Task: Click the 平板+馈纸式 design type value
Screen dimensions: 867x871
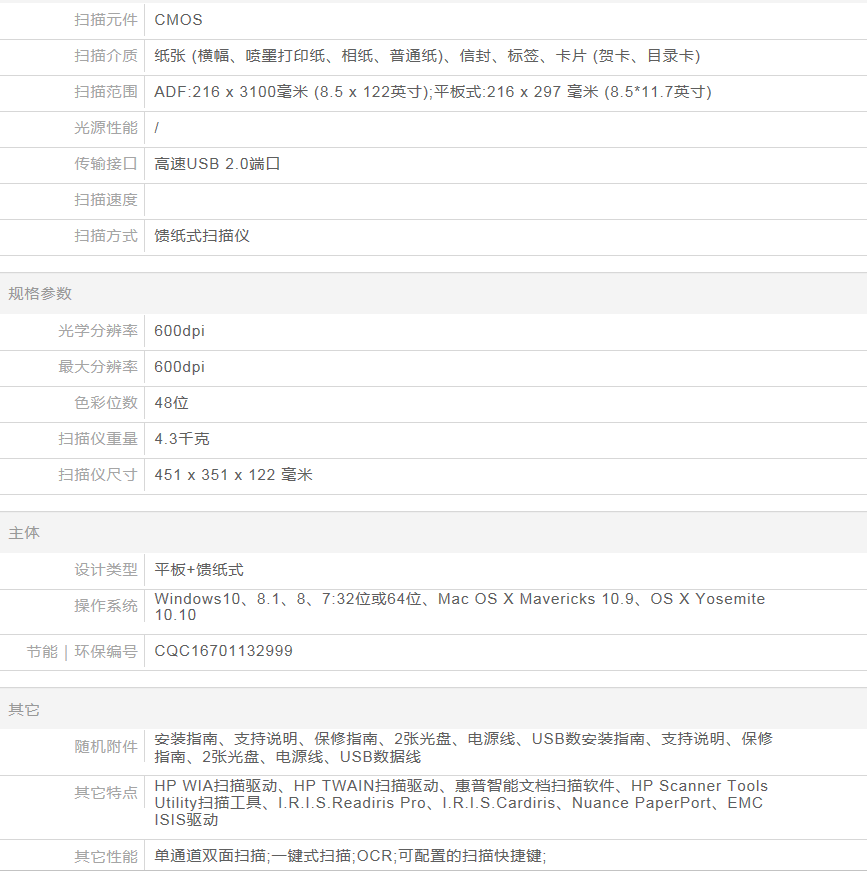Action: pos(199,570)
